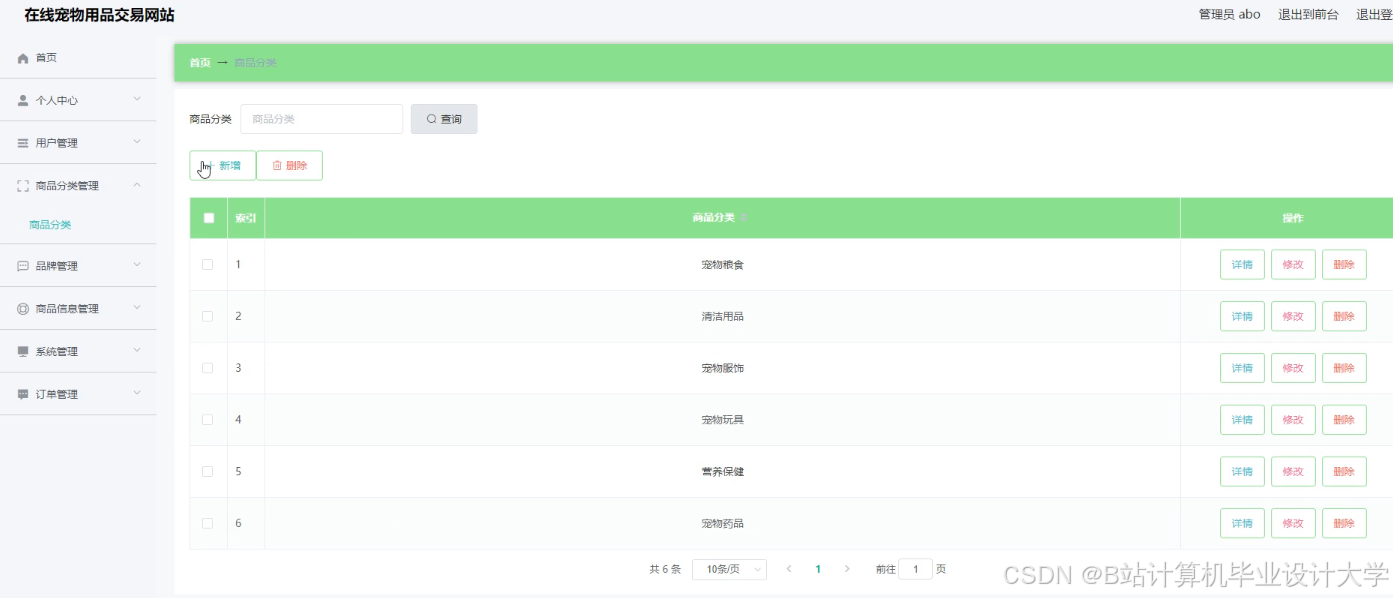Check the row for 宠物玩具

tap(208, 420)
